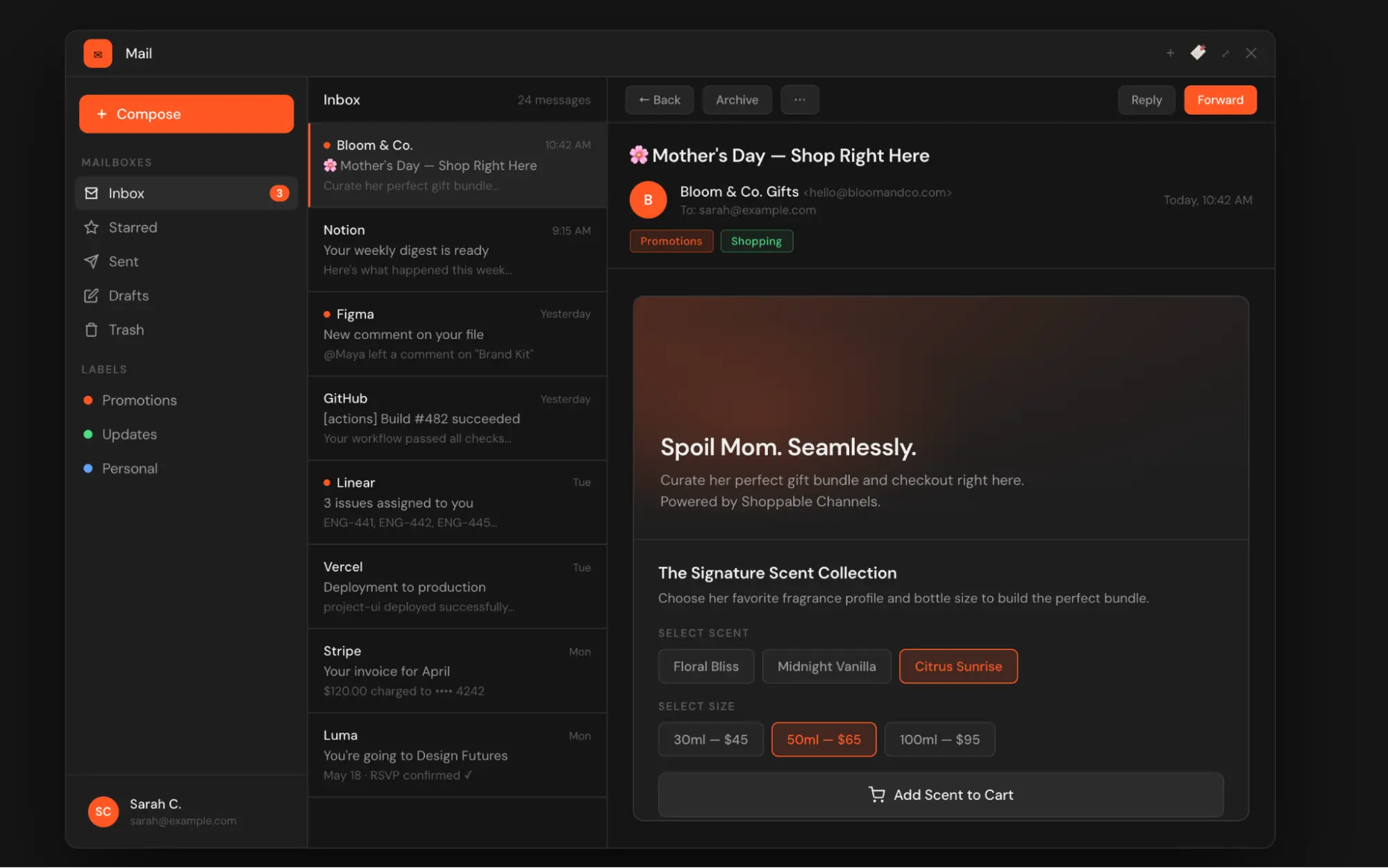This screenshot has width=1388, height=868.
Task: Click Add Scent to Cart button
Action: pos(940,794)
